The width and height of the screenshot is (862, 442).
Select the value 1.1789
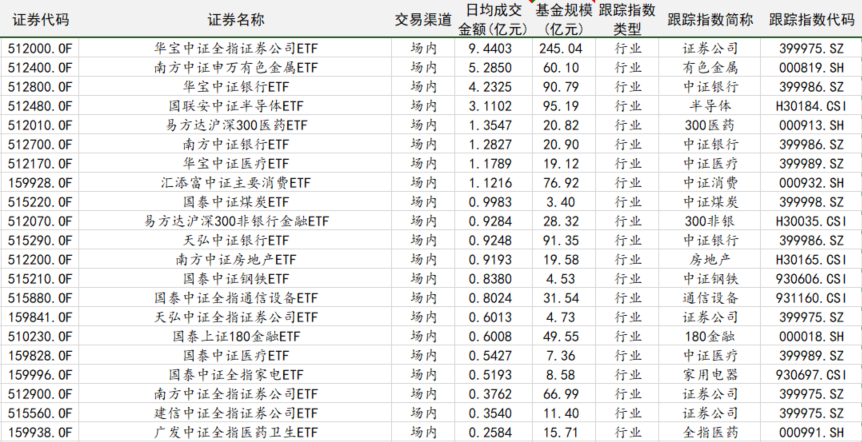[490, 164]
